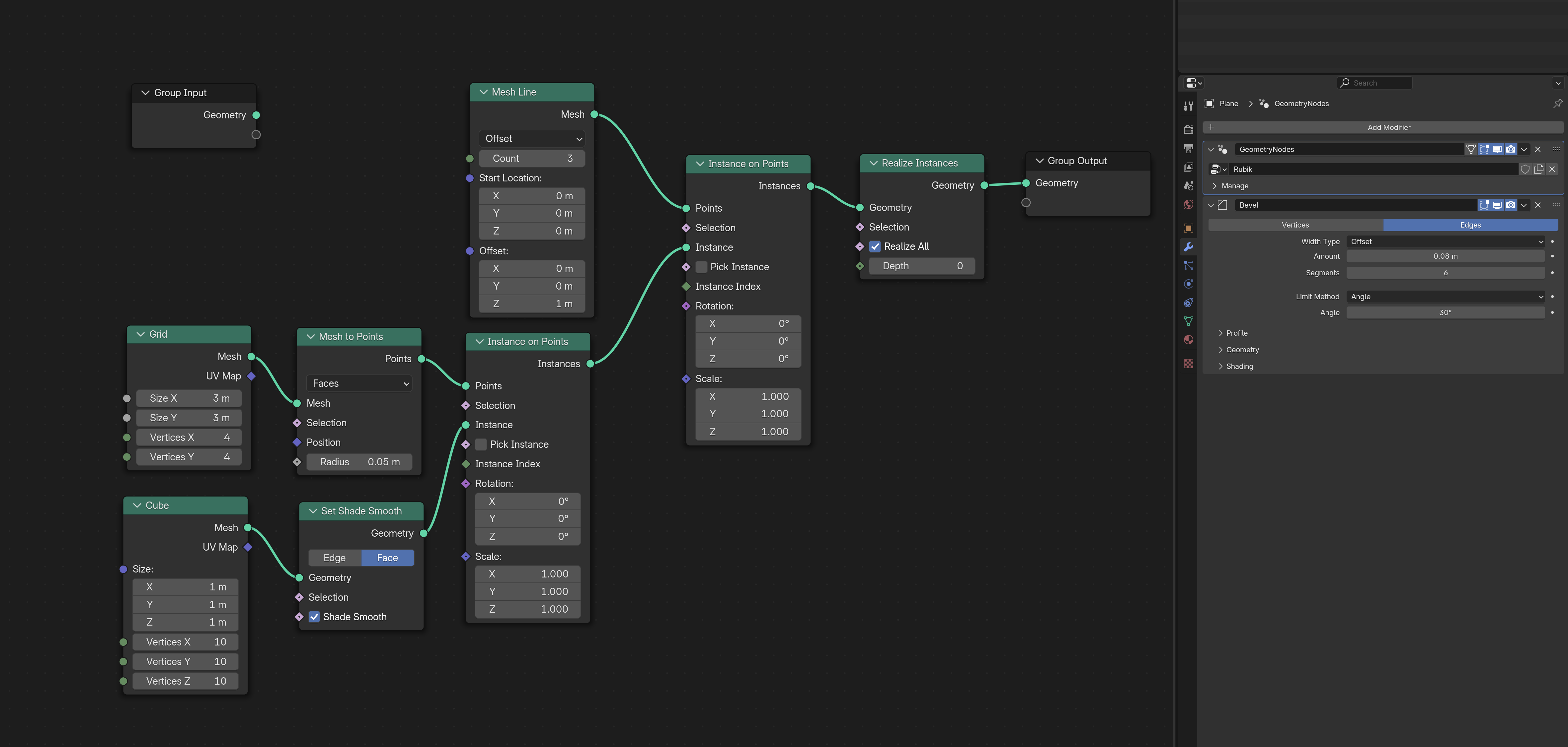Open Properties editor options dropdown
This screenshot has height=747, width=1568.
tap(1558, 83)
